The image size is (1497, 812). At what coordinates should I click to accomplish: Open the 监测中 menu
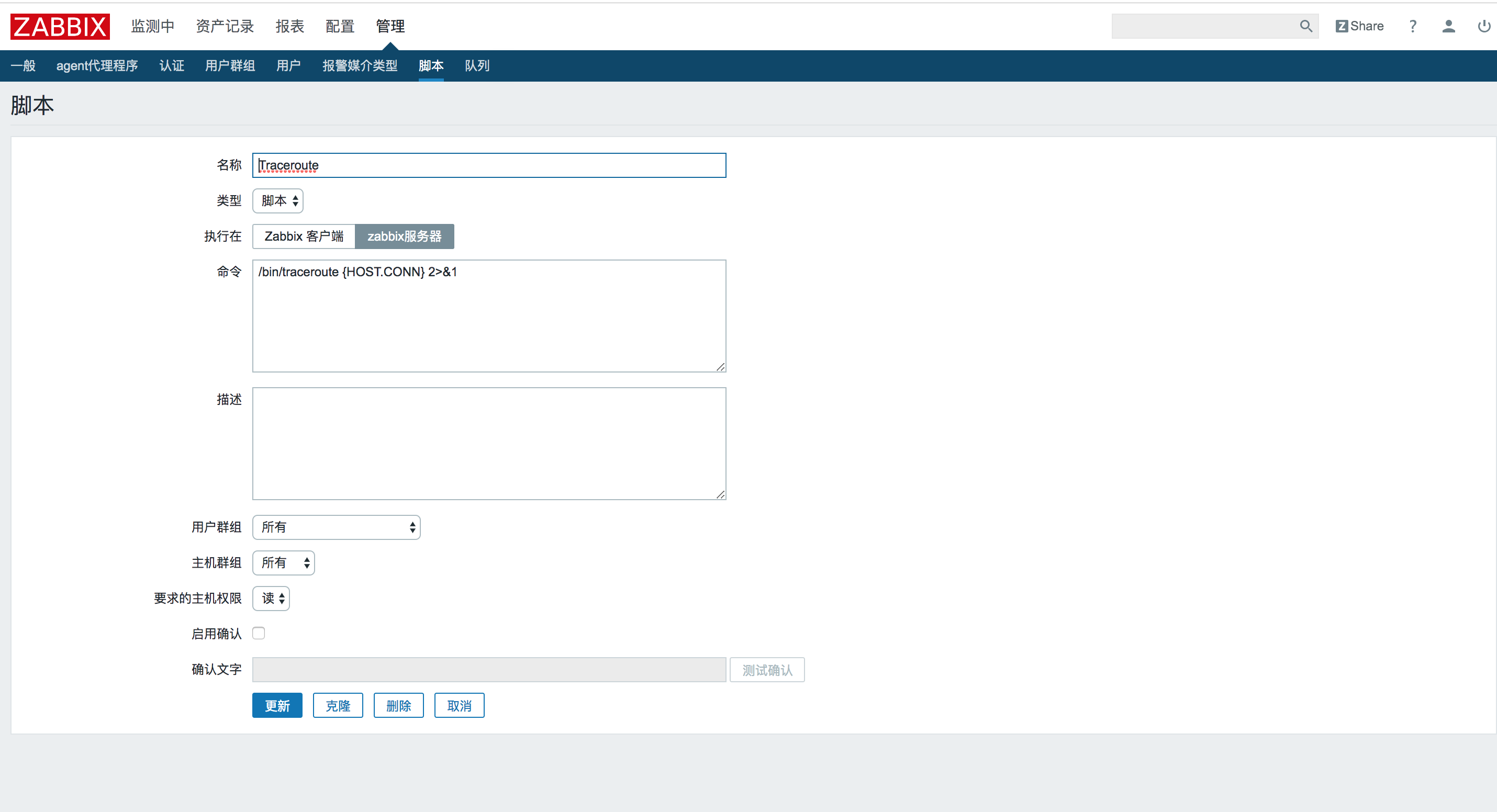coord(153,26)
